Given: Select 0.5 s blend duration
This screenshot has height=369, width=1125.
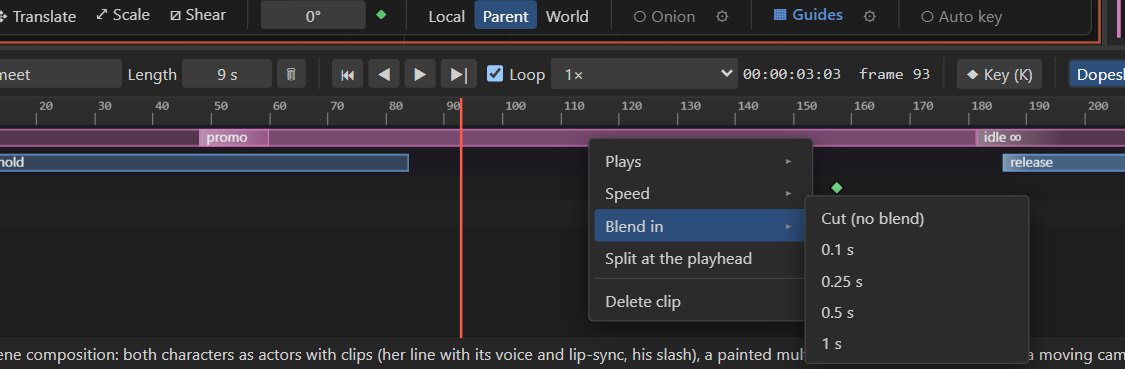Looking at the screenshot, I should pyautogui.click(x=917, y=312).
